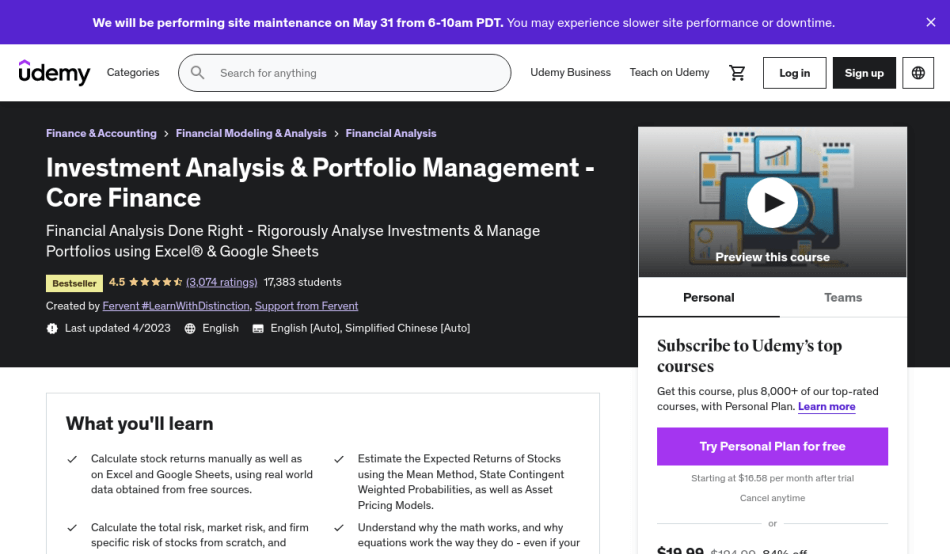Select the Personal tab

click(x=708, y=297)
